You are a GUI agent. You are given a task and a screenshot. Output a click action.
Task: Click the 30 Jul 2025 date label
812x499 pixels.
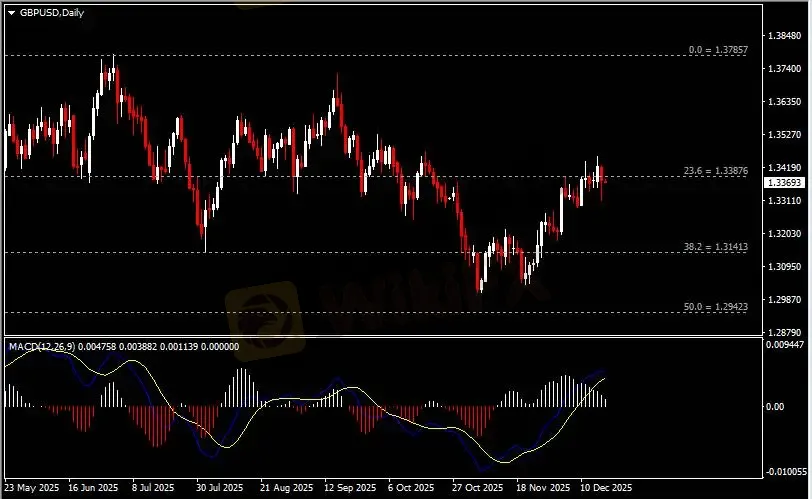tap(220, 488)
